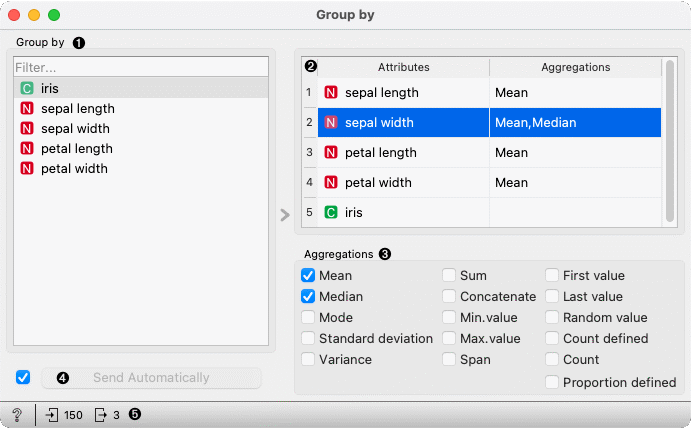693x430 pixels.
Task: Toggle the Send Automatically checkbox
Action: (23, 377)
